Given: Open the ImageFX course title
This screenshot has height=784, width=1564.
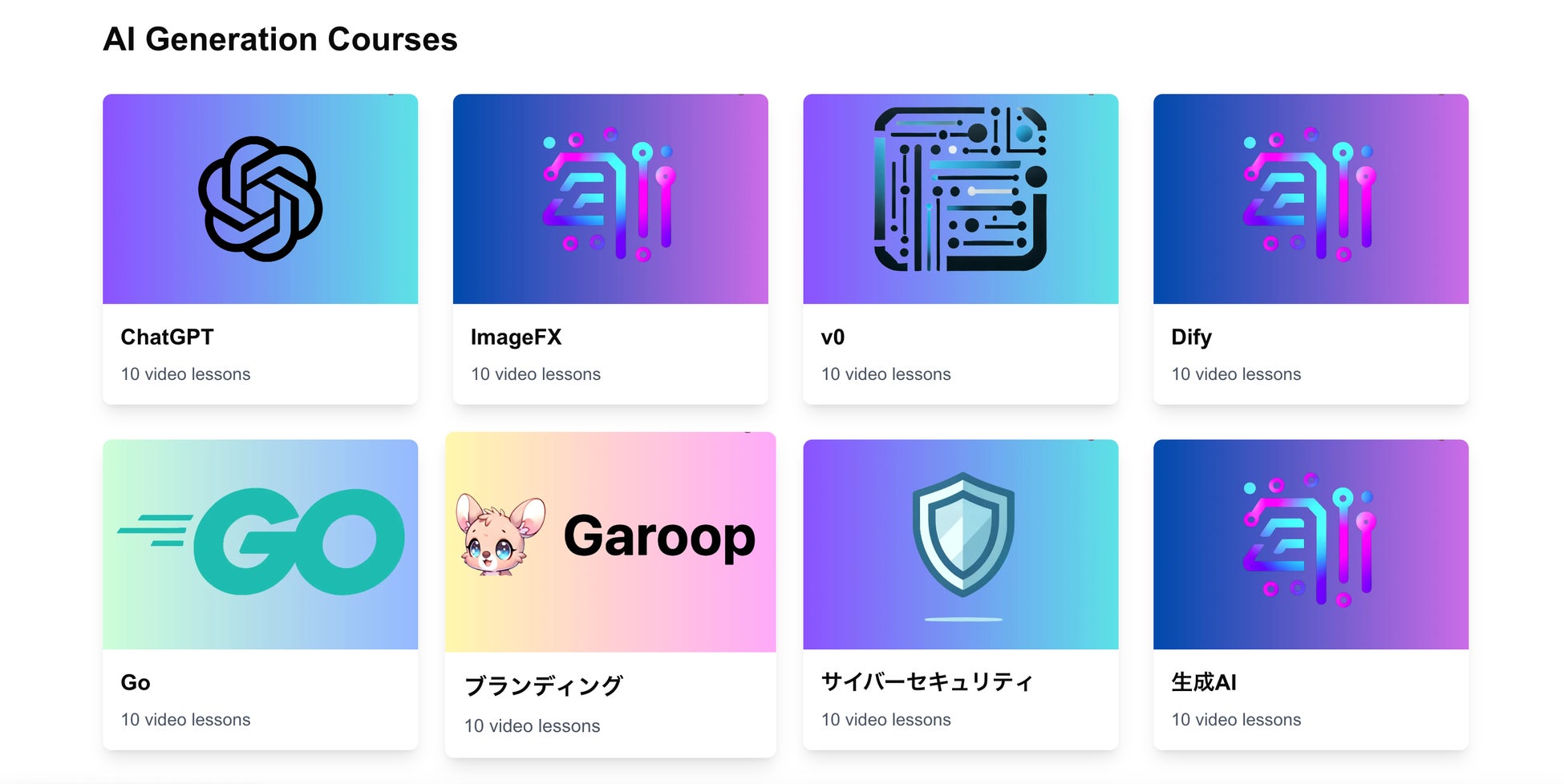Looking at the screenshot, I should (x=516, y=337).
